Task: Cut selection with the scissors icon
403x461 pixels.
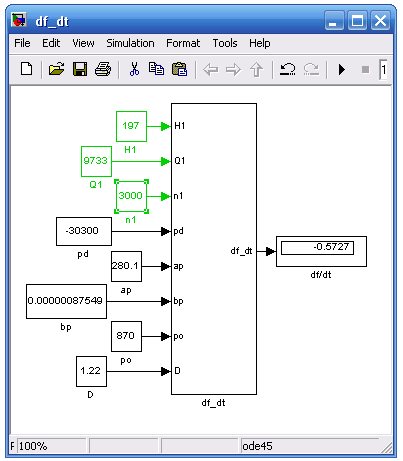Action: (134, 69)
